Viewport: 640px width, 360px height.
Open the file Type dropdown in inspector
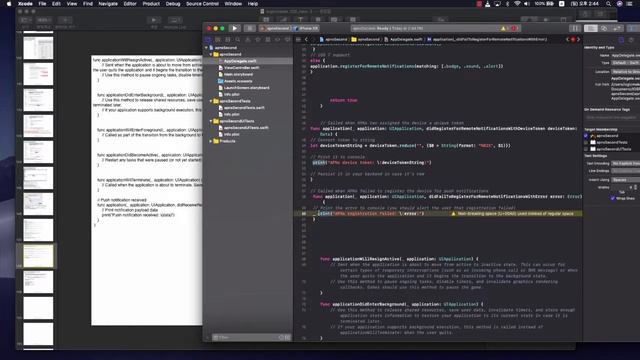625,63
